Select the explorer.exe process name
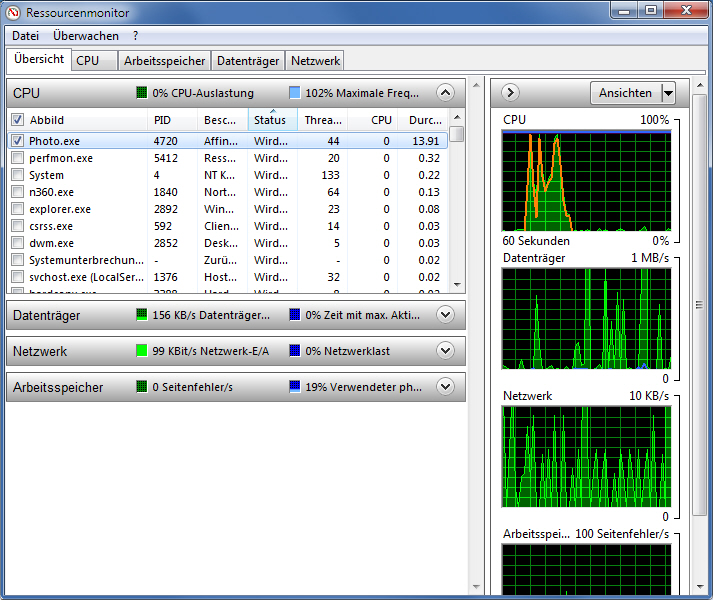713x600 pixels. tap(60, 209)
